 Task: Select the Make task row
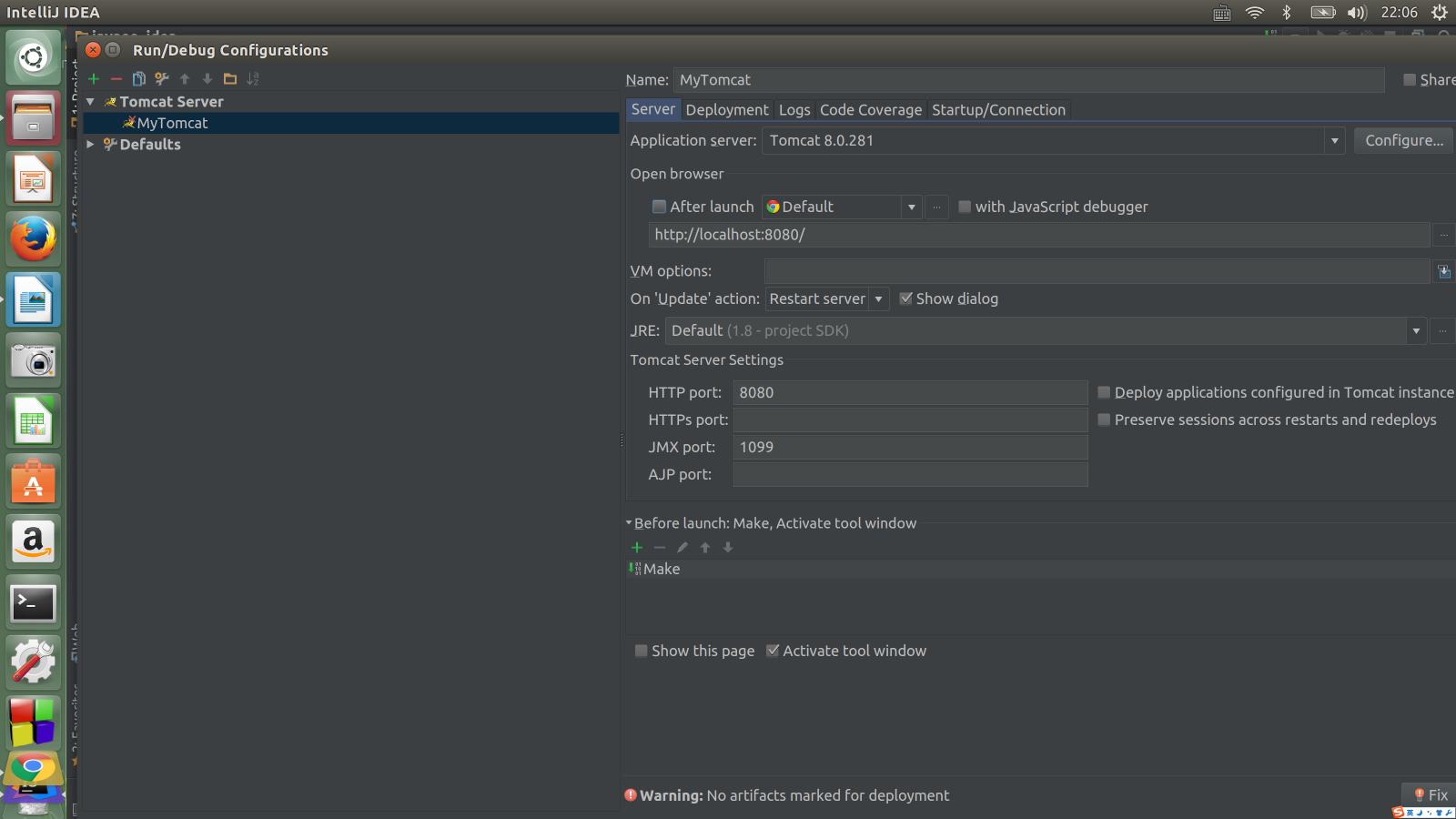coord(1039,569)
